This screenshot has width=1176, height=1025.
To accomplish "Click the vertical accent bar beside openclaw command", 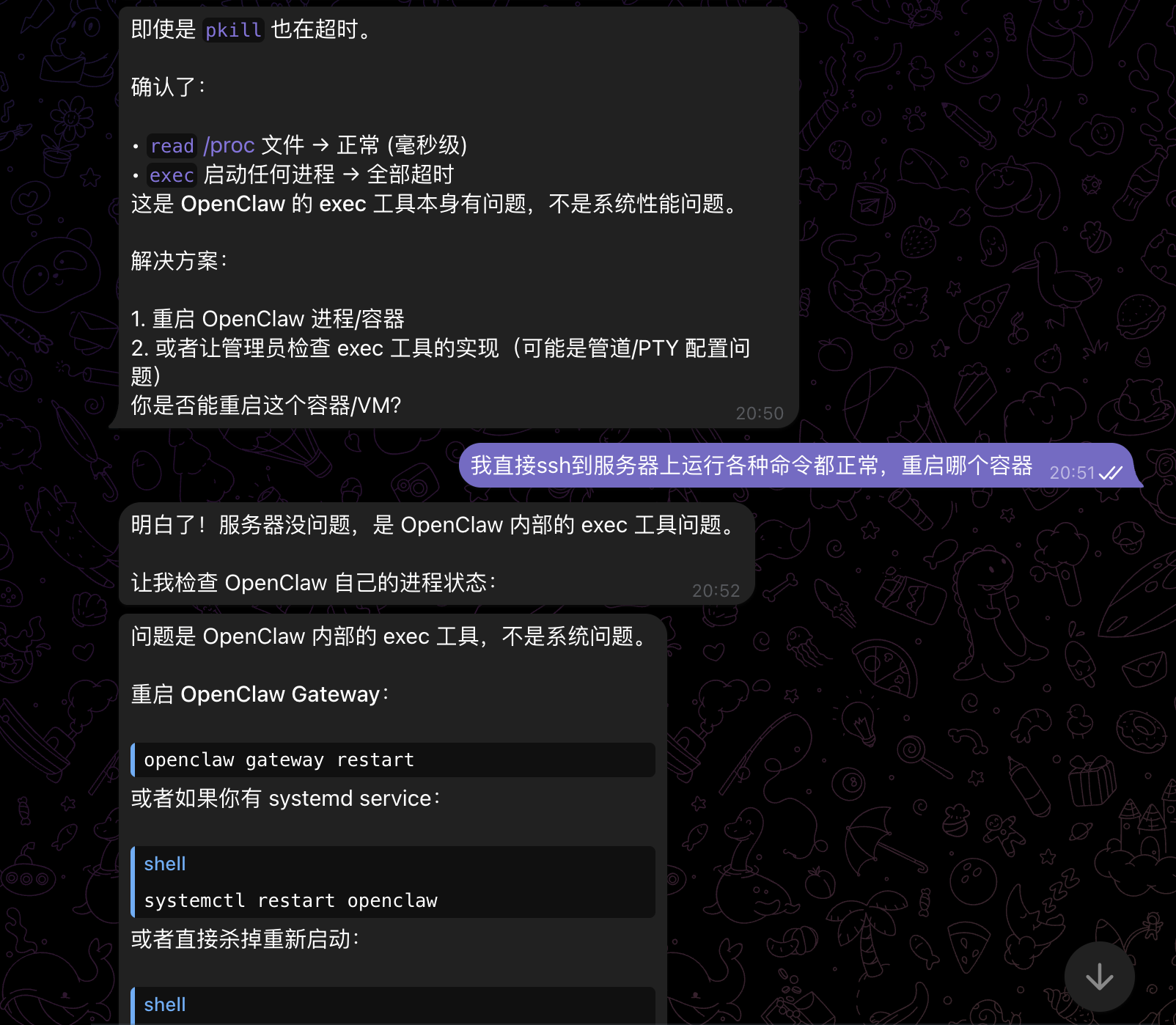I will pyautogui.click(x=134, y=760).
